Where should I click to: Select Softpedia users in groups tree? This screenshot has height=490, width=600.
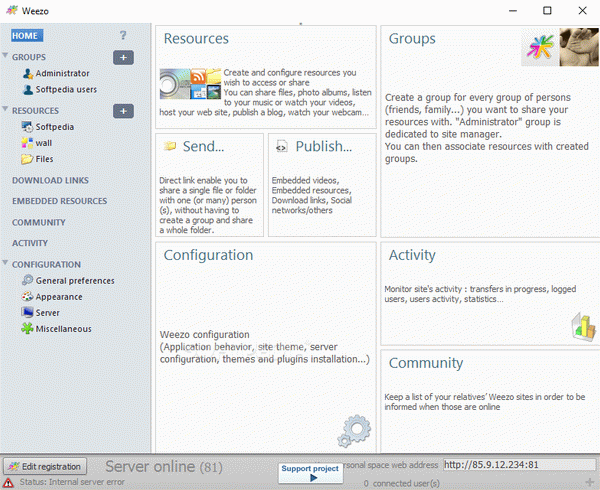tap(66, 90)
